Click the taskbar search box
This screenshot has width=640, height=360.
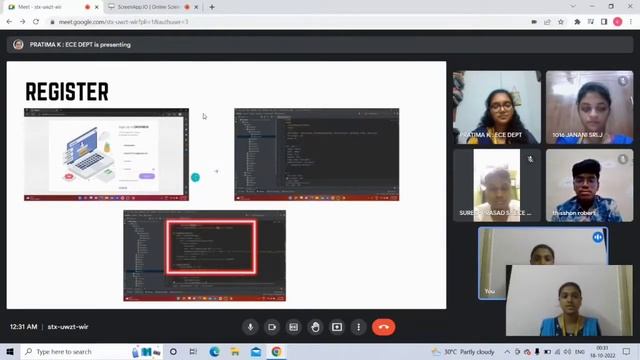pyautogui.click(x=92, y=352)
